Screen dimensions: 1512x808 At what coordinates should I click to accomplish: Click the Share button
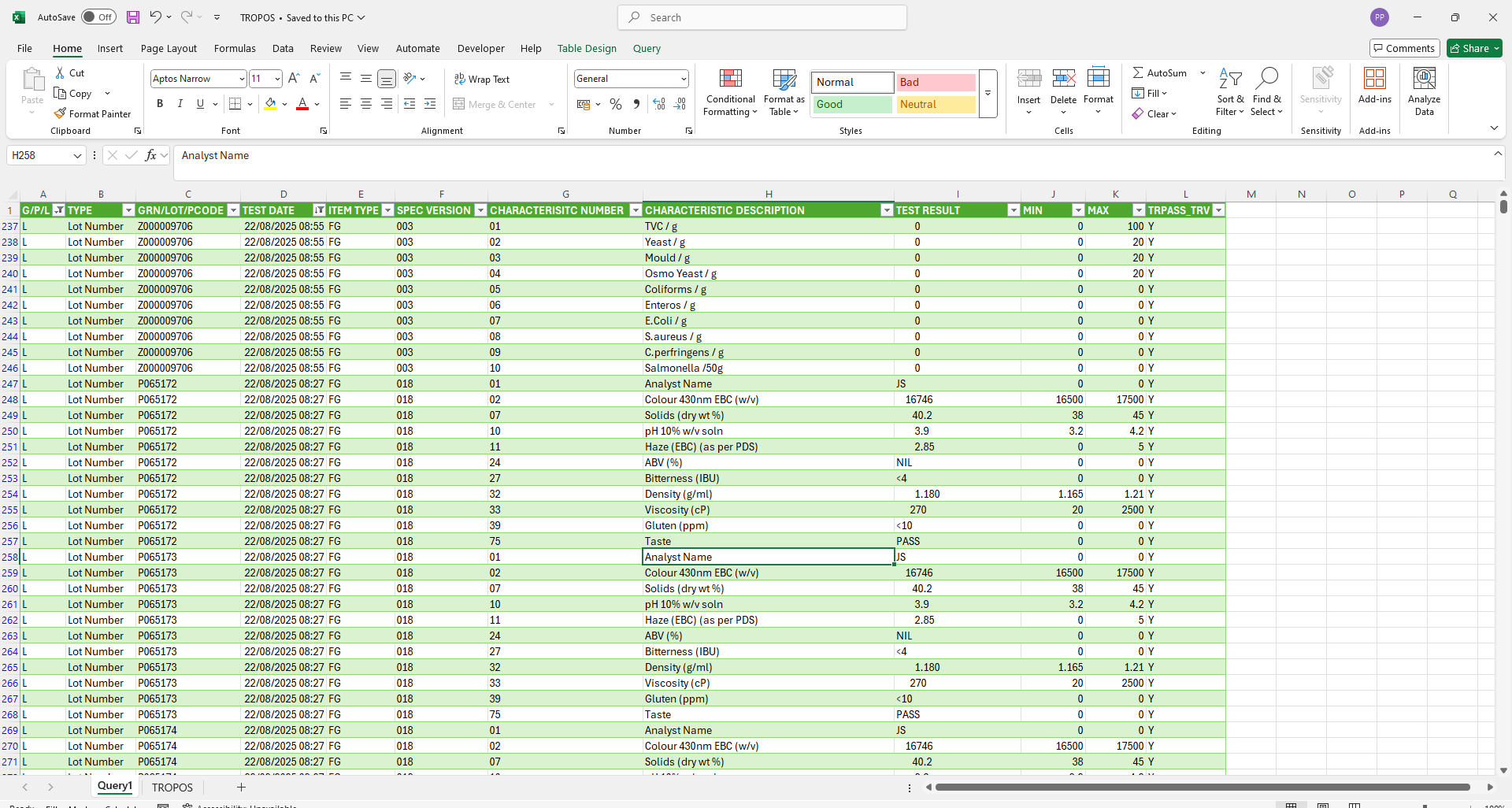pos(1474,49)
